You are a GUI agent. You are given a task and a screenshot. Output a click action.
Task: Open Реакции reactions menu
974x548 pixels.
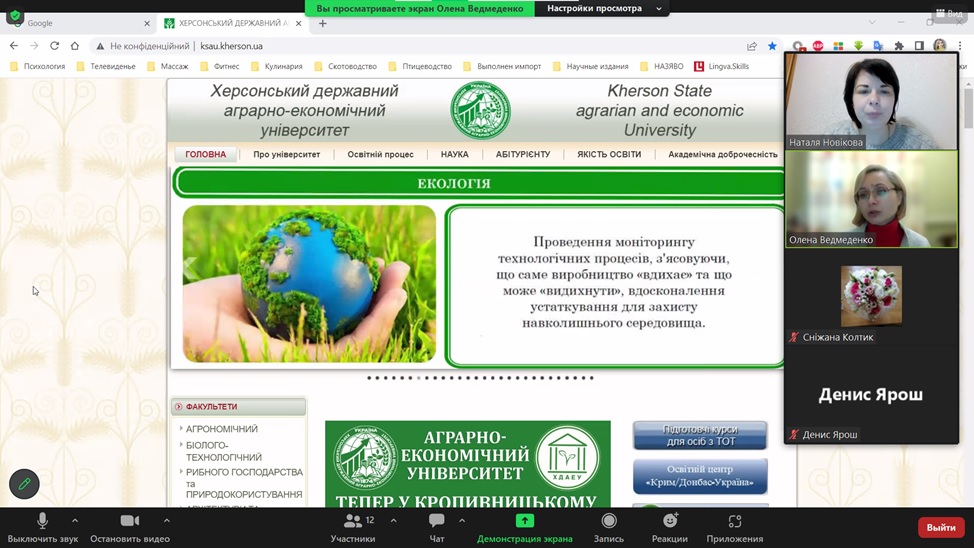(670, 528)
